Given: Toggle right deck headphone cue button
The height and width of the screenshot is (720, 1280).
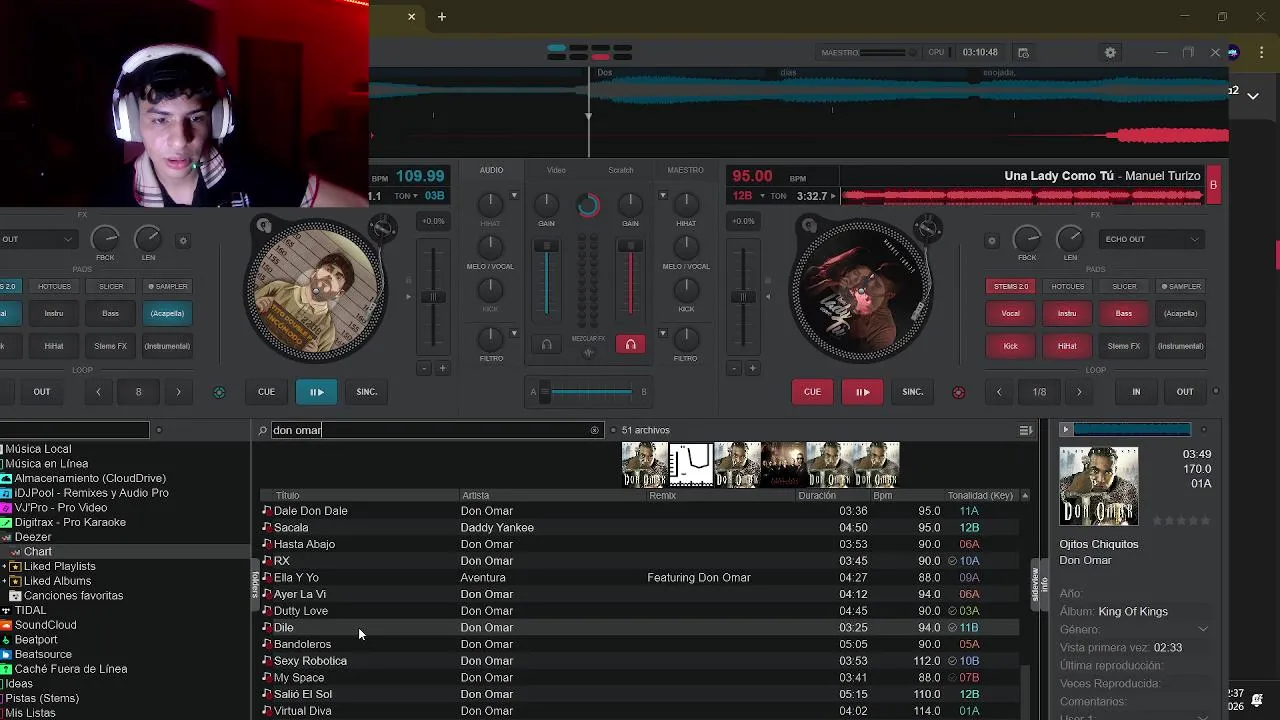Looking at the screenshot, I should pyautogui.click(x=630, y=344).
